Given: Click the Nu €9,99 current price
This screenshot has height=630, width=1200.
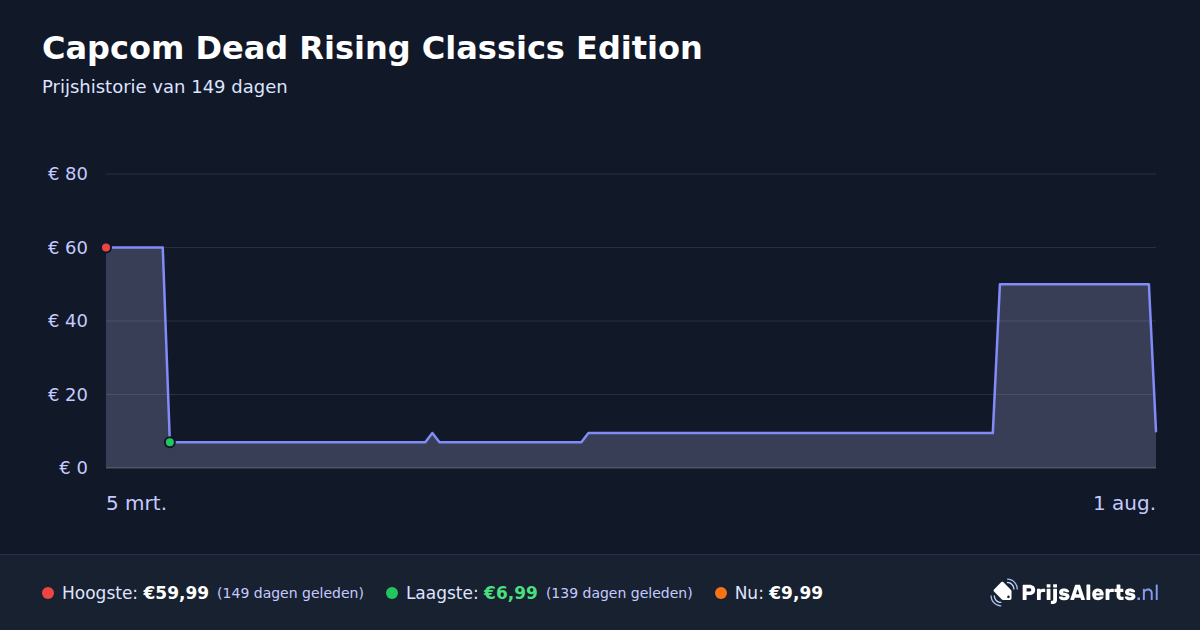Looking at the screenshot, I should [x=796, y=593].
